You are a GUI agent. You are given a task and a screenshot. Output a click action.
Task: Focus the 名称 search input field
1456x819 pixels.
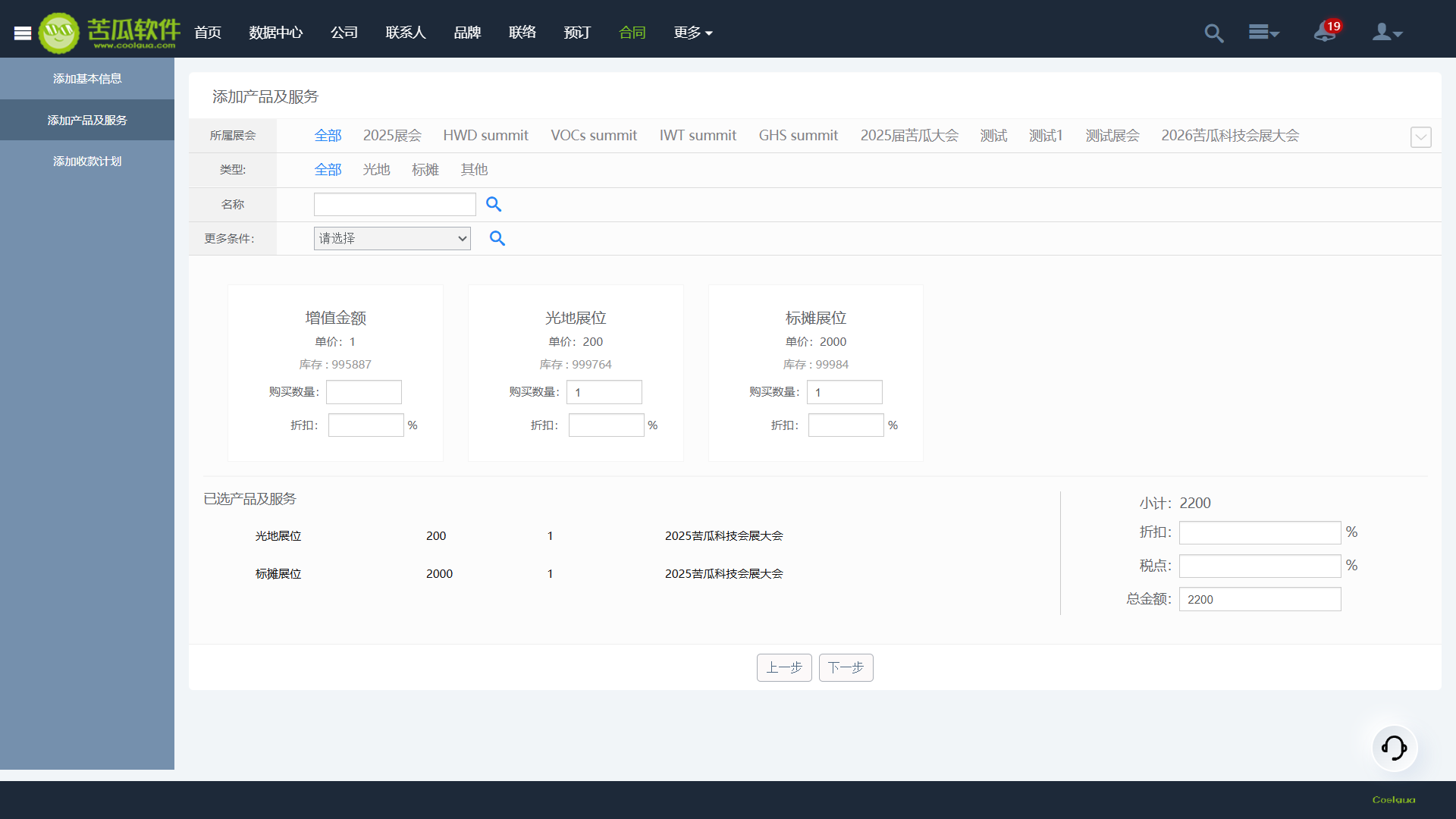(x=395, y=204)
